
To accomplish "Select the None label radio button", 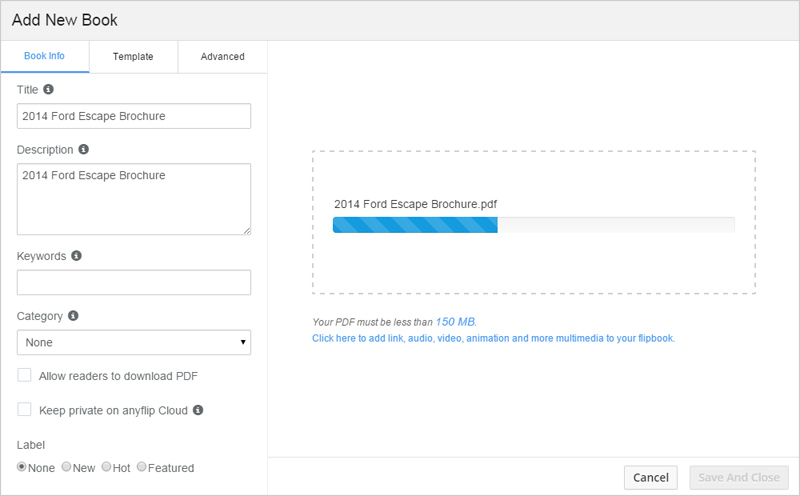I will (22, 467).
